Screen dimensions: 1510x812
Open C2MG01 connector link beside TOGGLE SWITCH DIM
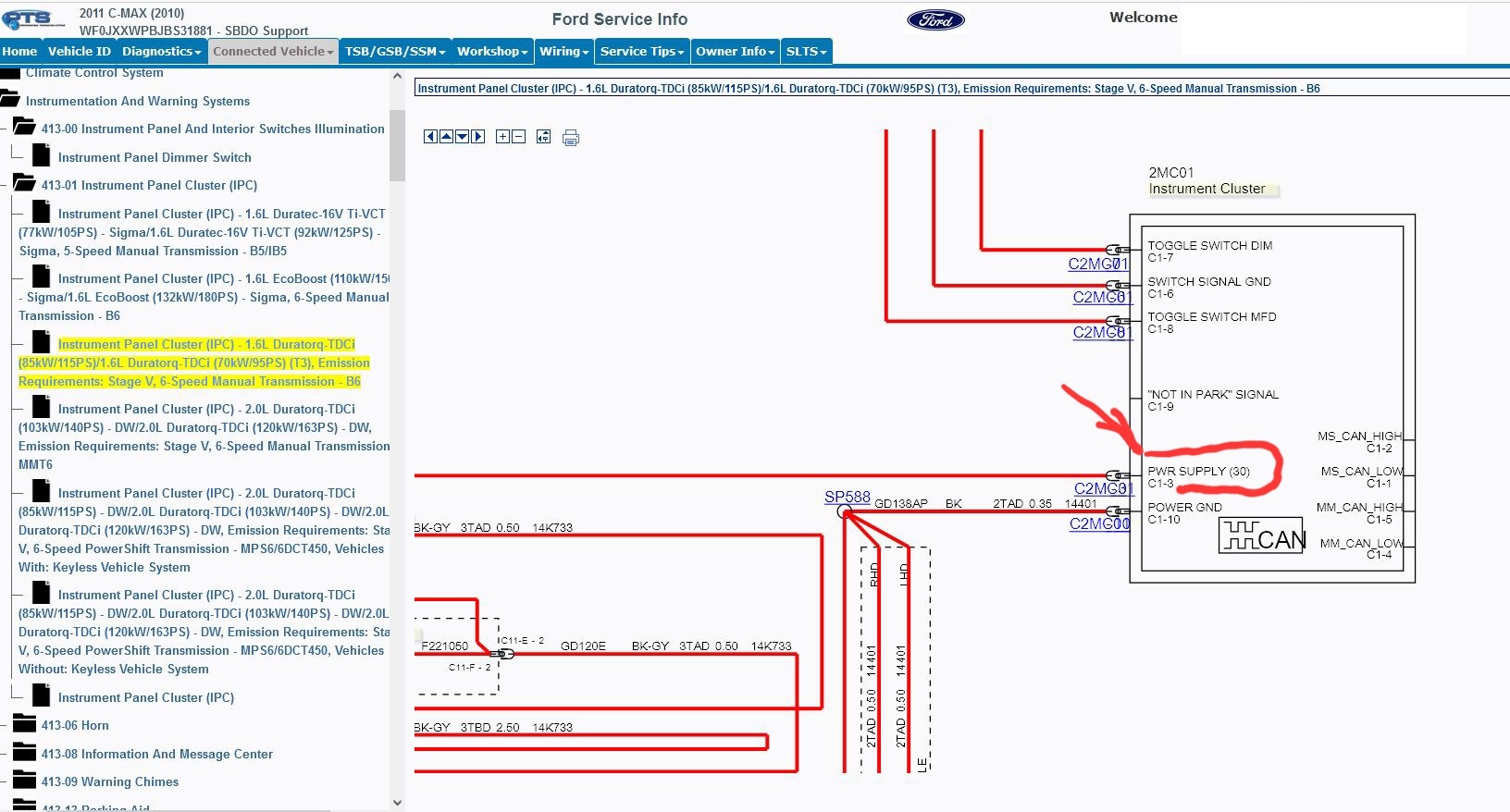tap(1098, 265)
